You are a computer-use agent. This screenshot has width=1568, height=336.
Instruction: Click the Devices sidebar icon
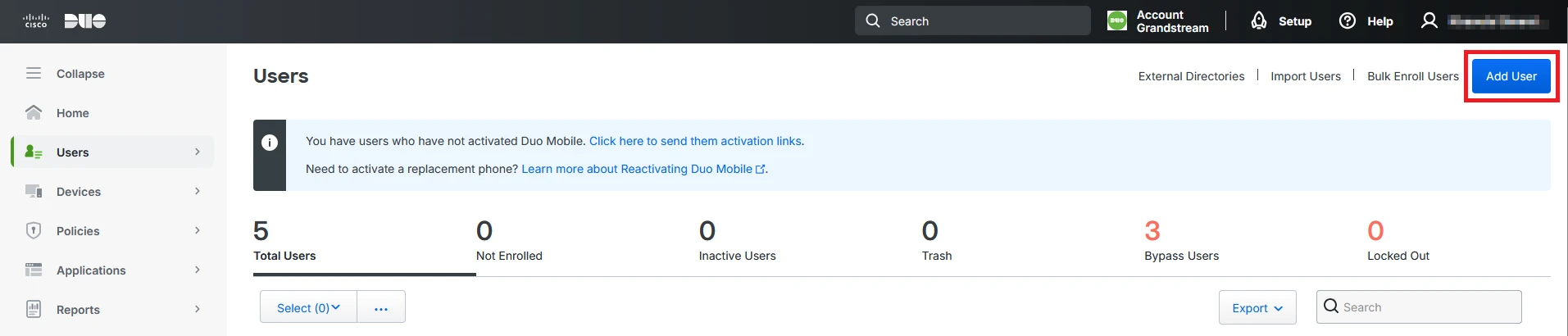(34, 191)
